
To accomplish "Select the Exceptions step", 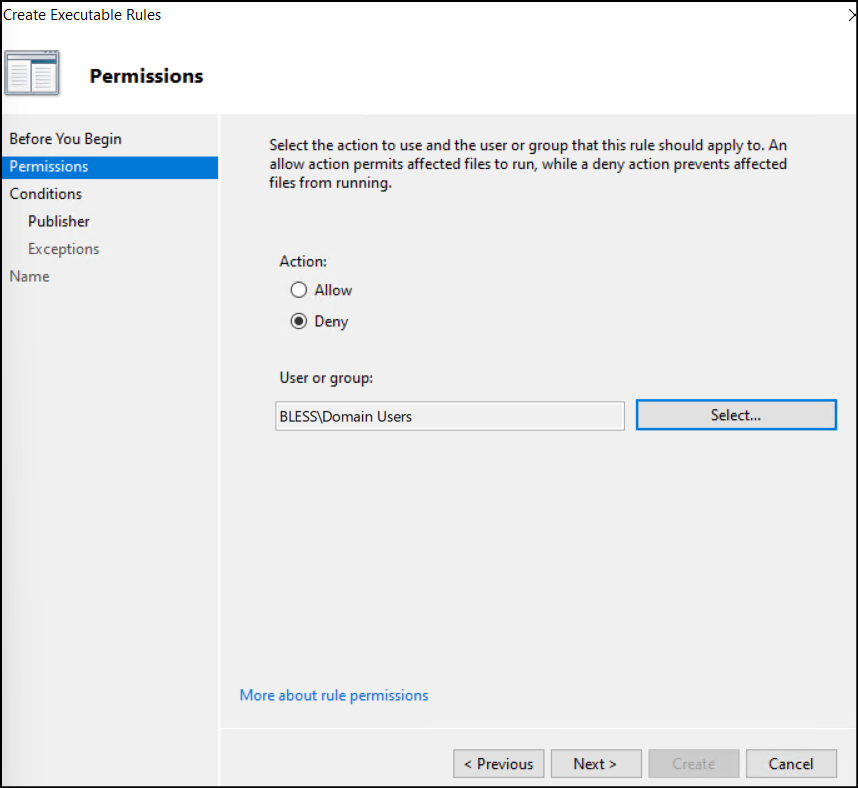I will [63, 248].
